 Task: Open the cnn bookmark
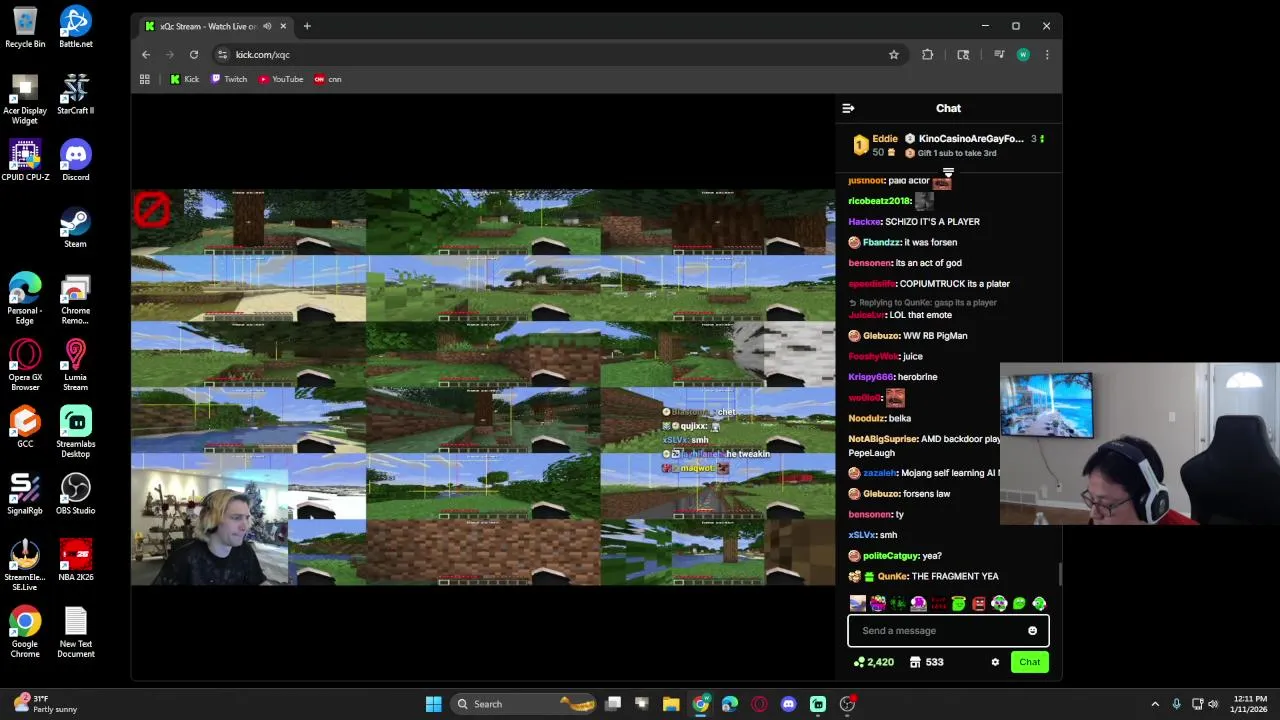pyautogui.click(x=328, y=79)
